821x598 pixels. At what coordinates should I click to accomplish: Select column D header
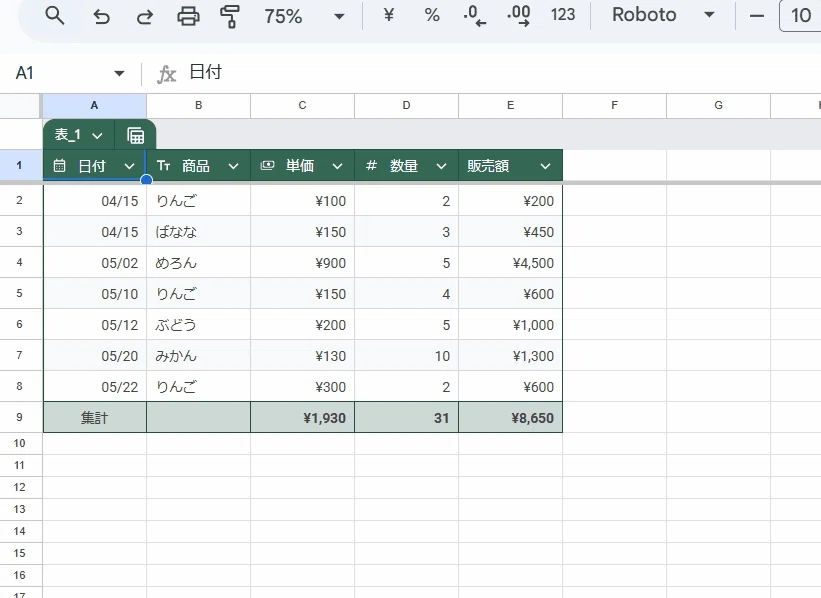coord(406,106)
